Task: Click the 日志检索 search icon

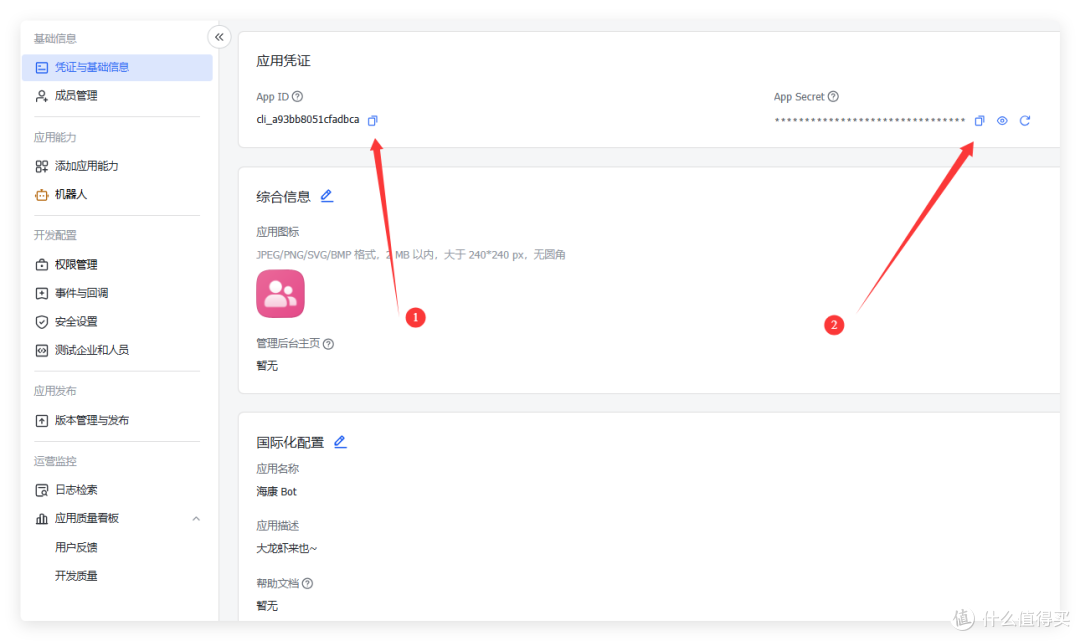Action: pos(41,490)
